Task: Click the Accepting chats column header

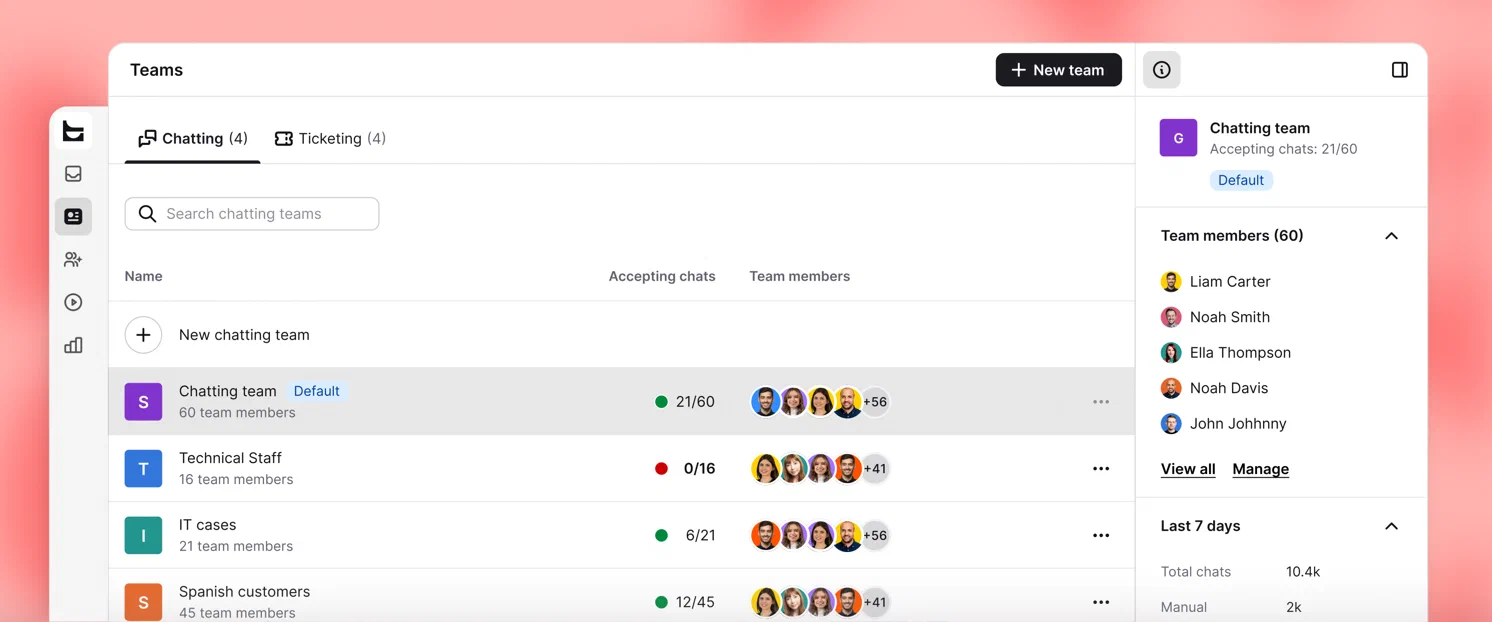Action: [662, 276]
